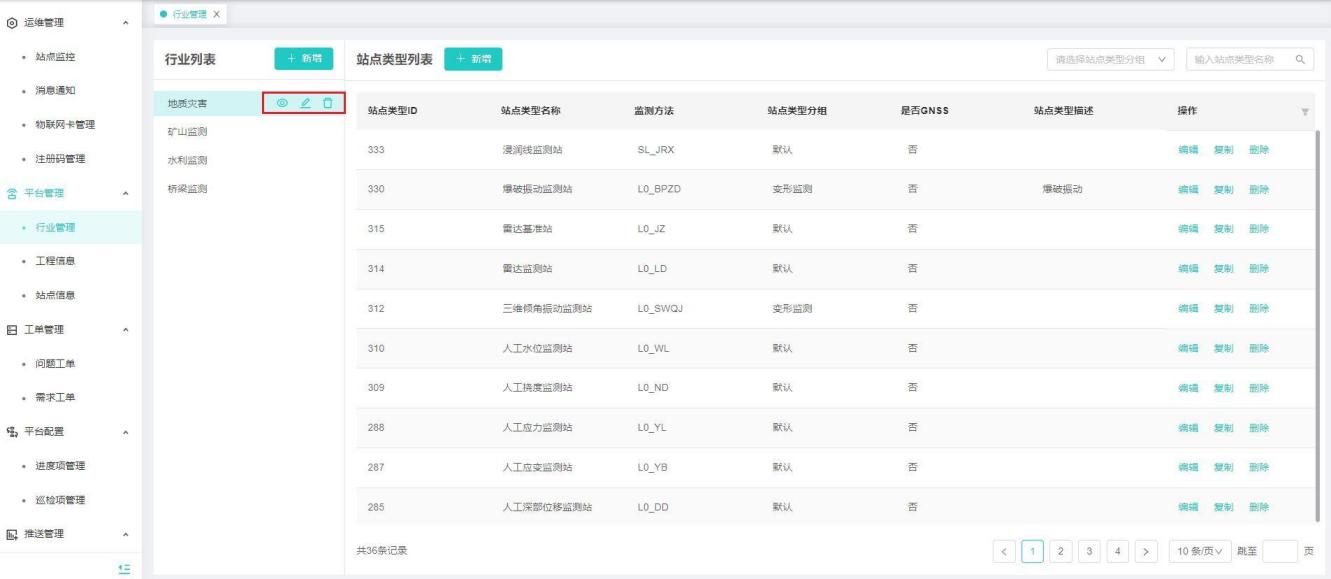The image size is (1331, 579).
Task: Go to previous page with left arrow
Action: (x=1003, y=549)
